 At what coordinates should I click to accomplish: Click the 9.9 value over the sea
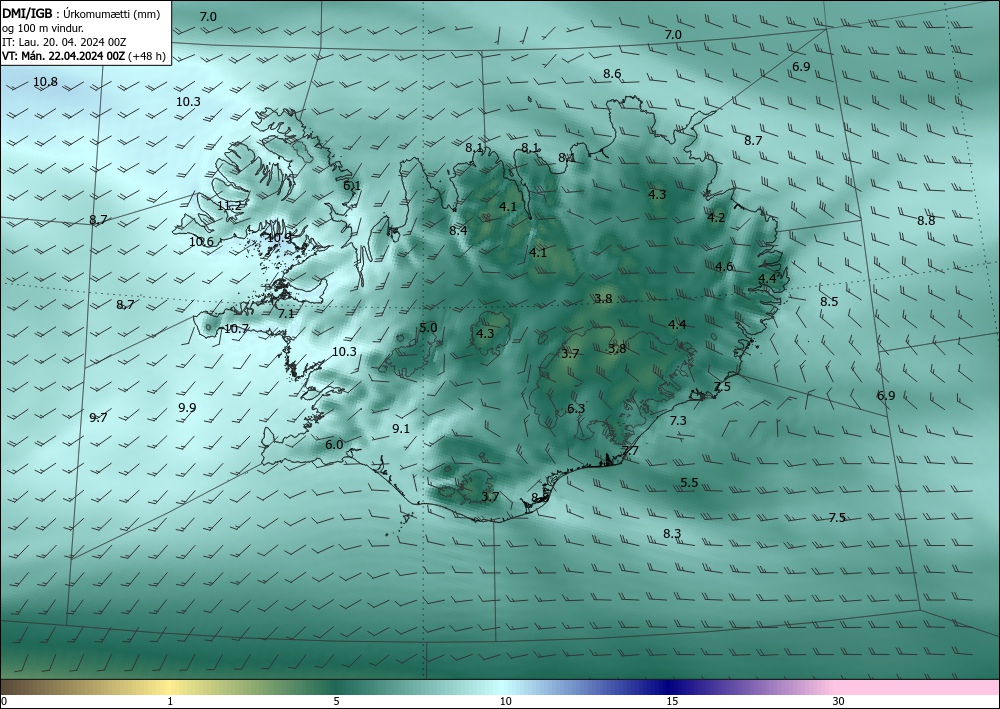[188, 407]
